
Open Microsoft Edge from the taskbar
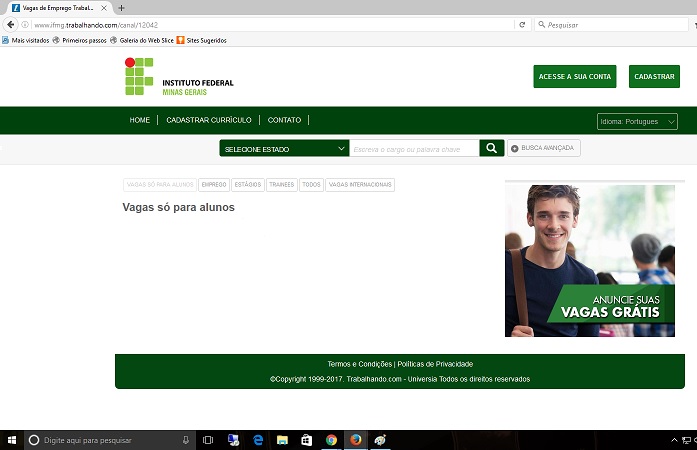point(258,440)
